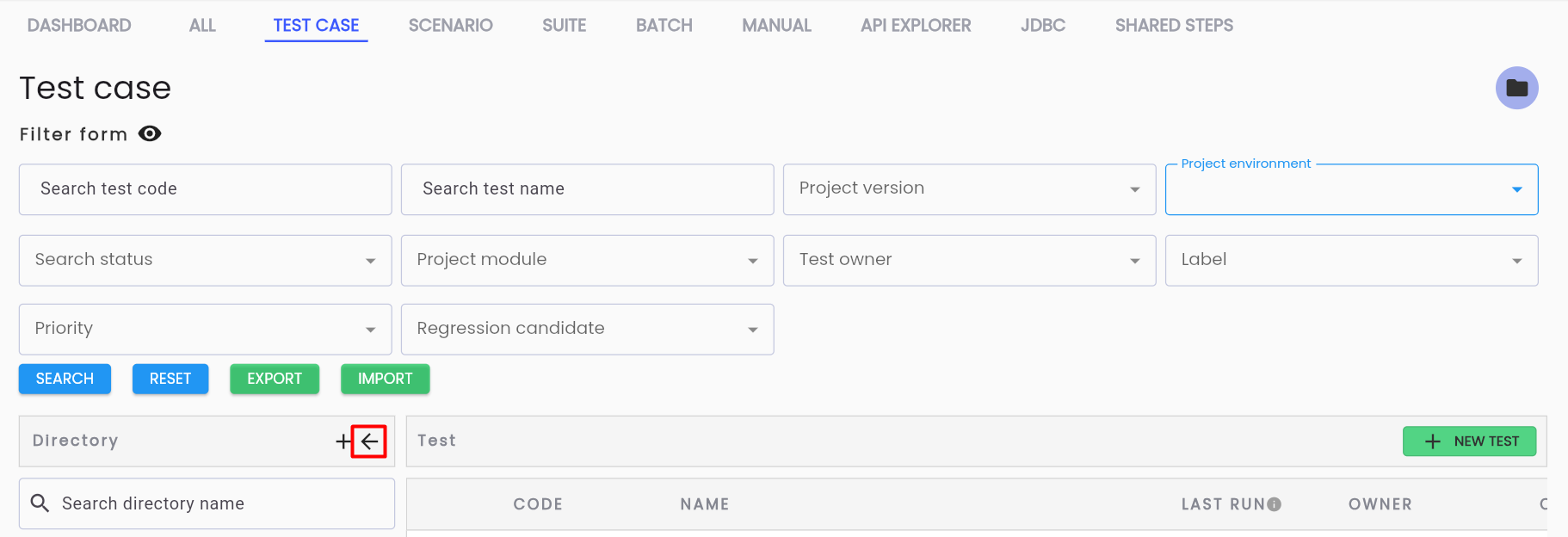
Task: Collapse the Directory panel with arrow icon
Action: click(369, 441)
